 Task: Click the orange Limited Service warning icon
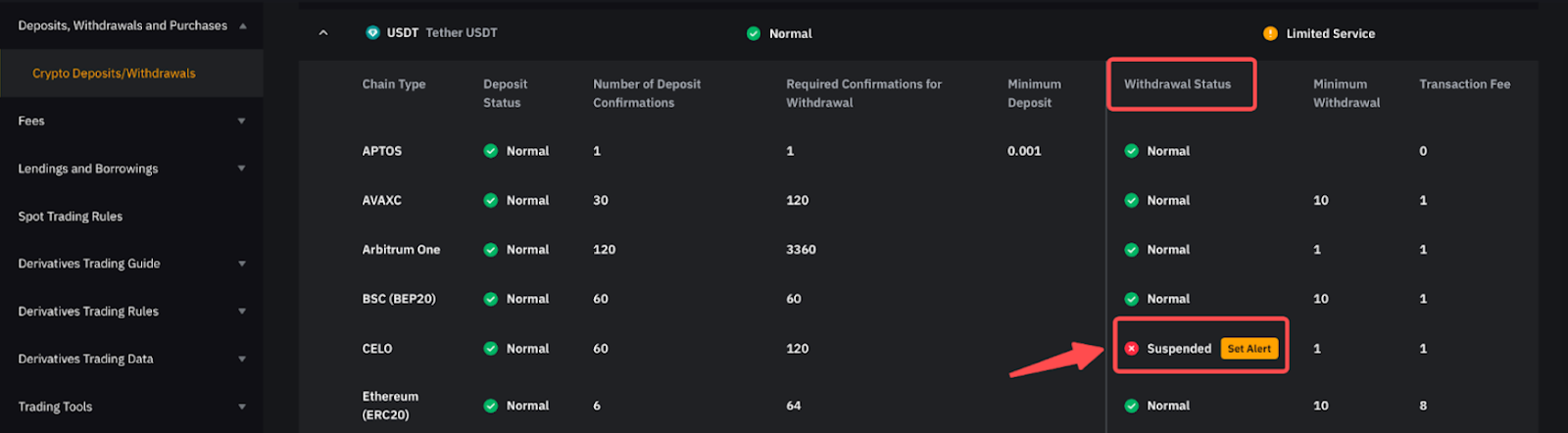1270,33
